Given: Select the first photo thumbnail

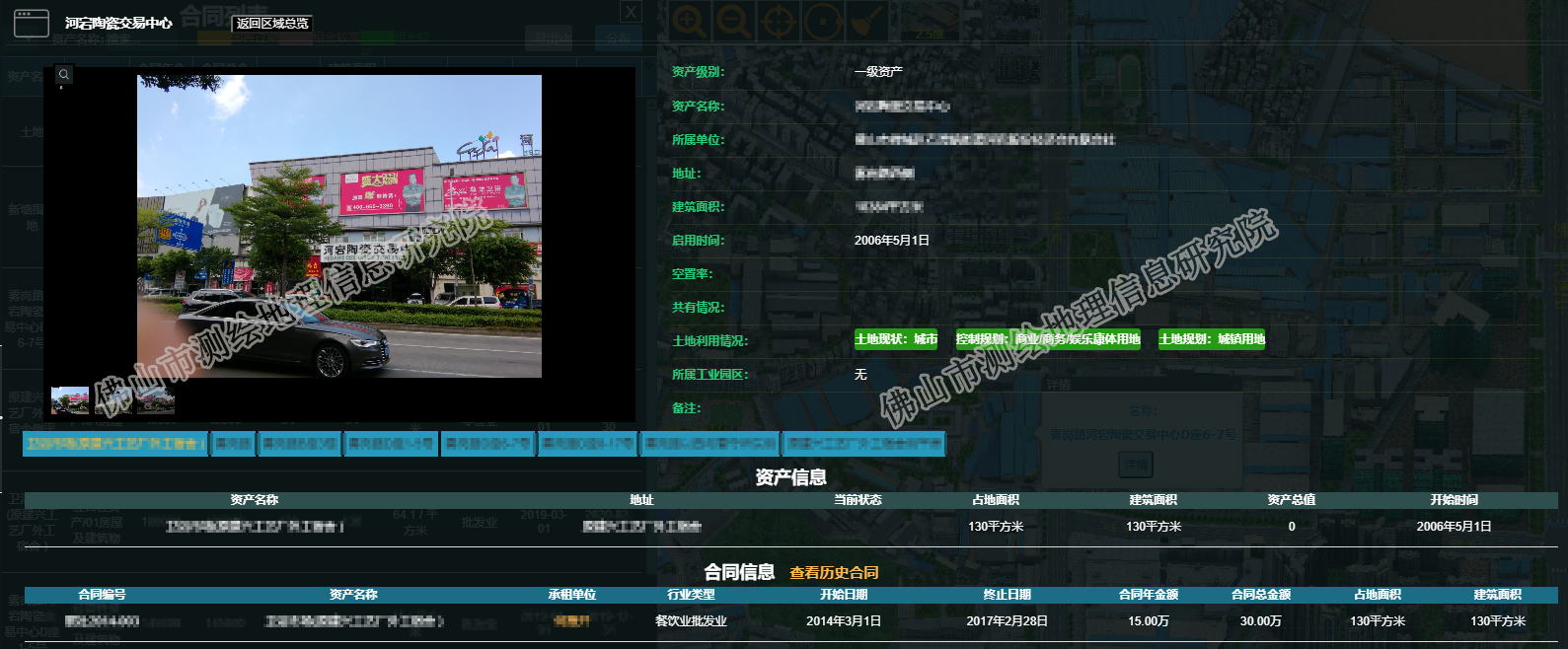Looking at the screenshot, I should 70,400.
